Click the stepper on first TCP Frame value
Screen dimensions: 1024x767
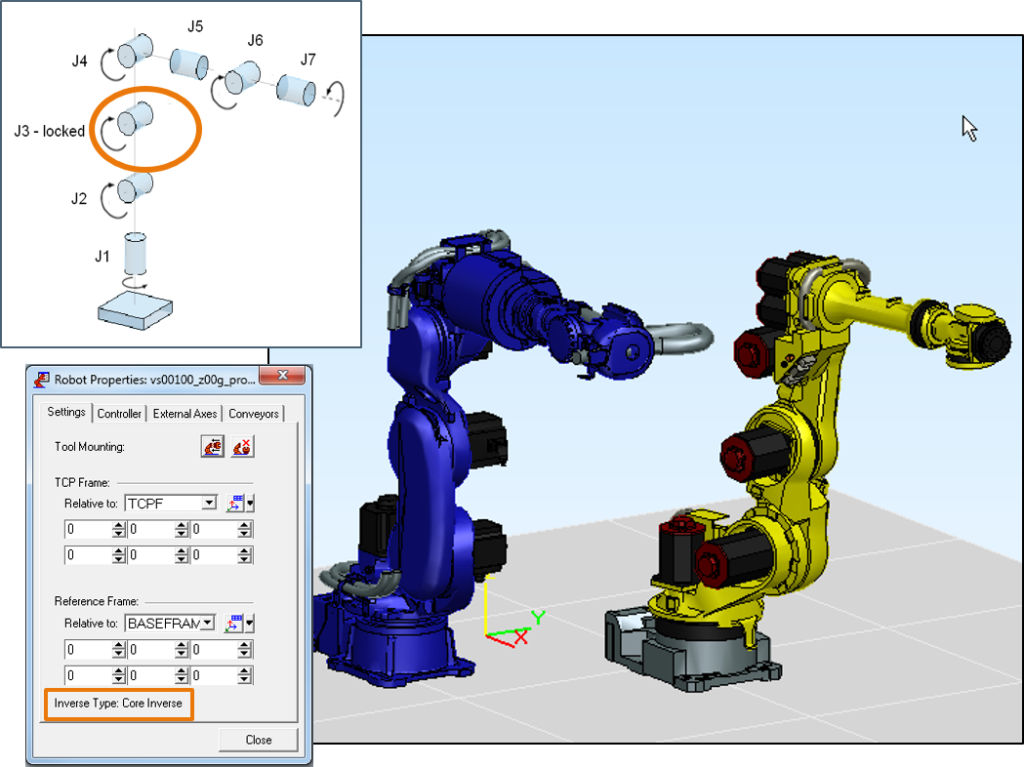pyautogui.click(x=119, y=529)
